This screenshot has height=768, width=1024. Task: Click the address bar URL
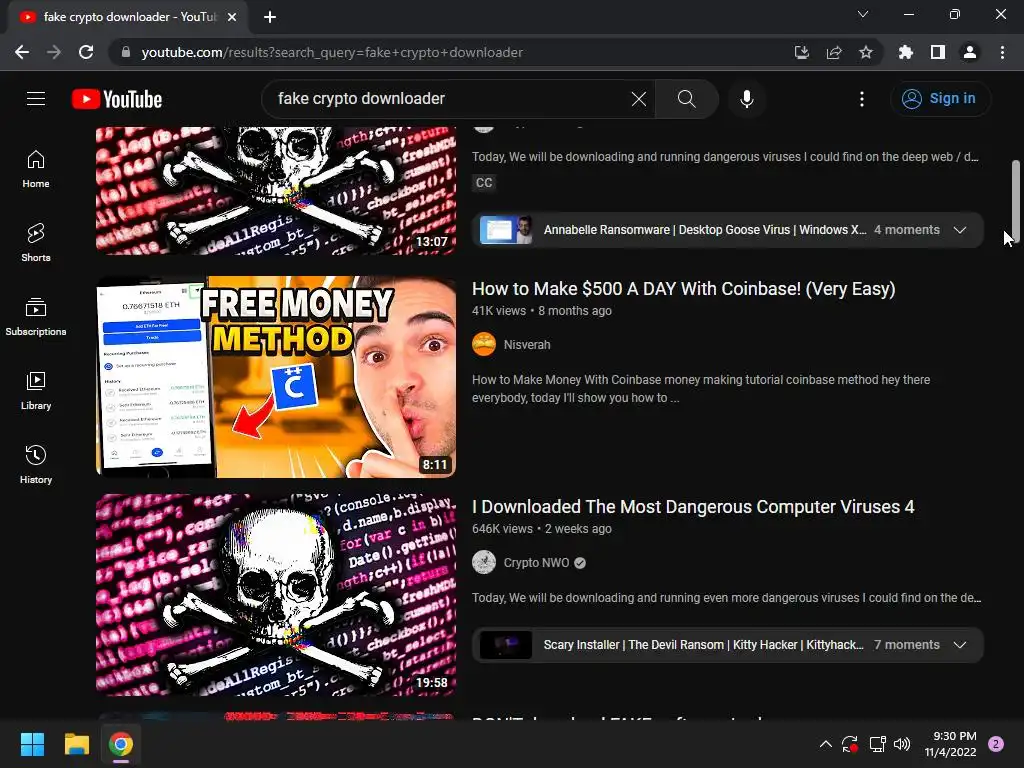pos(332,52)
